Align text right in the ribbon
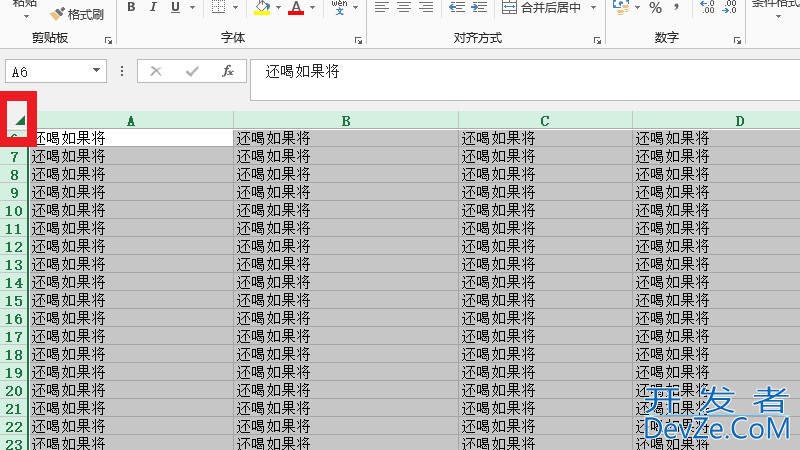This screenshot has width=800, height=450. (x=426, y=7)
